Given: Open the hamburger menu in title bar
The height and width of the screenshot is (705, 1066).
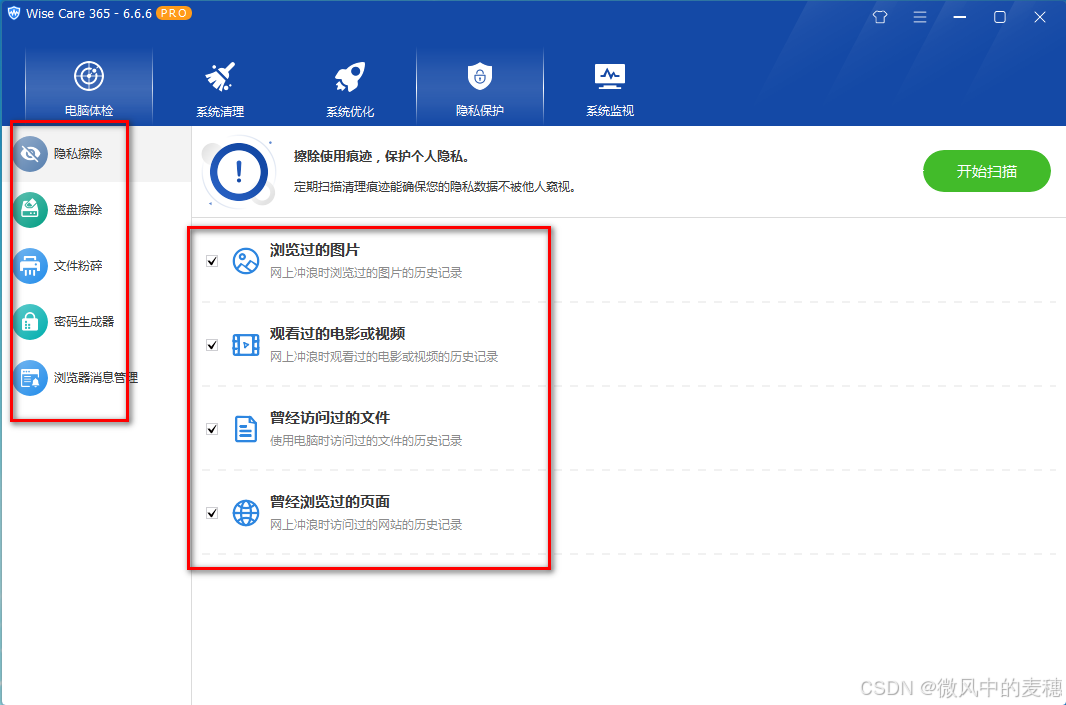Looking at the screenshot, I should point(920,17).
